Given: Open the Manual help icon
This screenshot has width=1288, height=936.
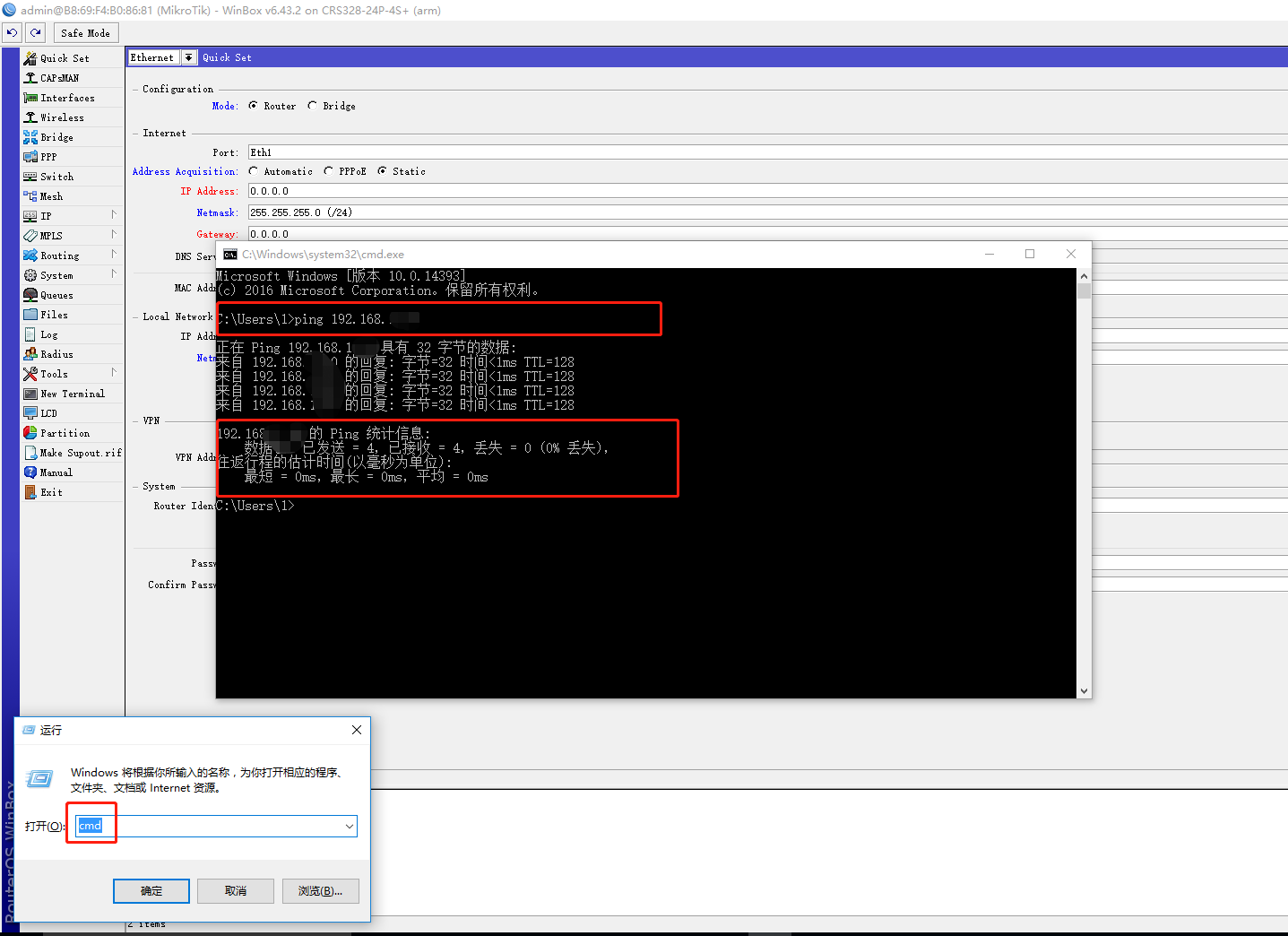Looking at the screenshot, I should [30, 472].
